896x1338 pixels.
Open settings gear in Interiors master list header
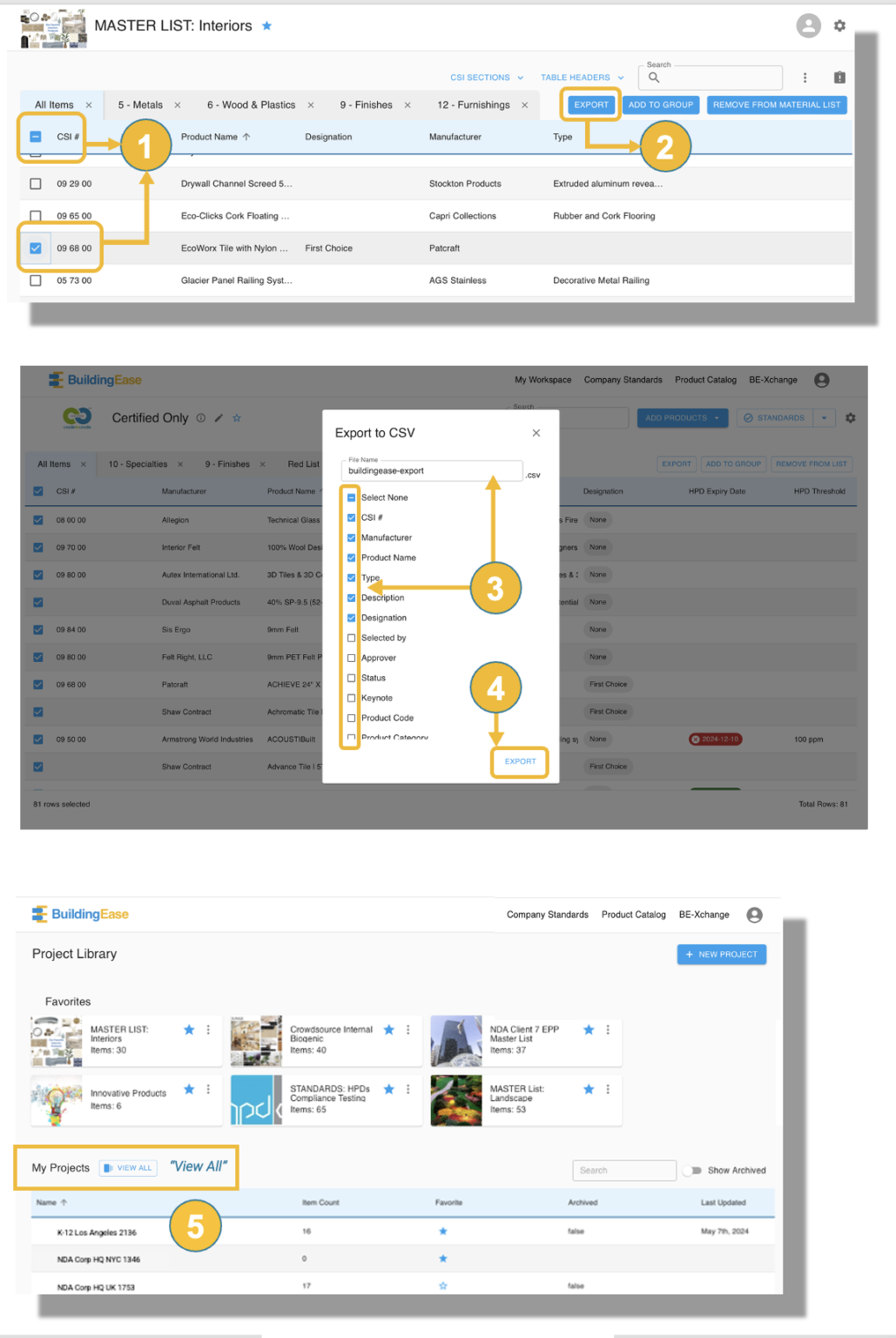tap(839, 26)
